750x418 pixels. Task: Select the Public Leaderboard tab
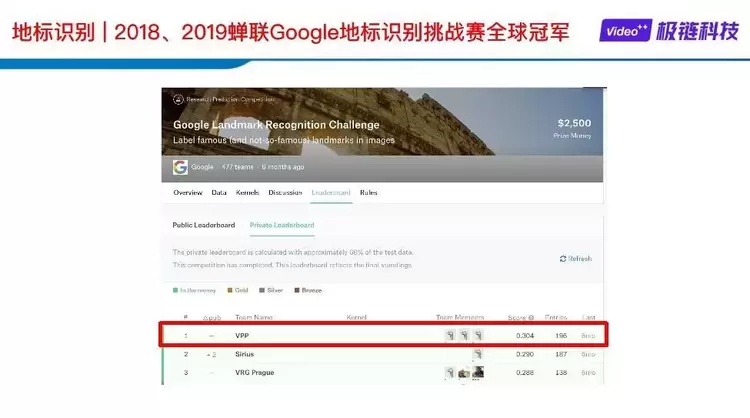204,225
